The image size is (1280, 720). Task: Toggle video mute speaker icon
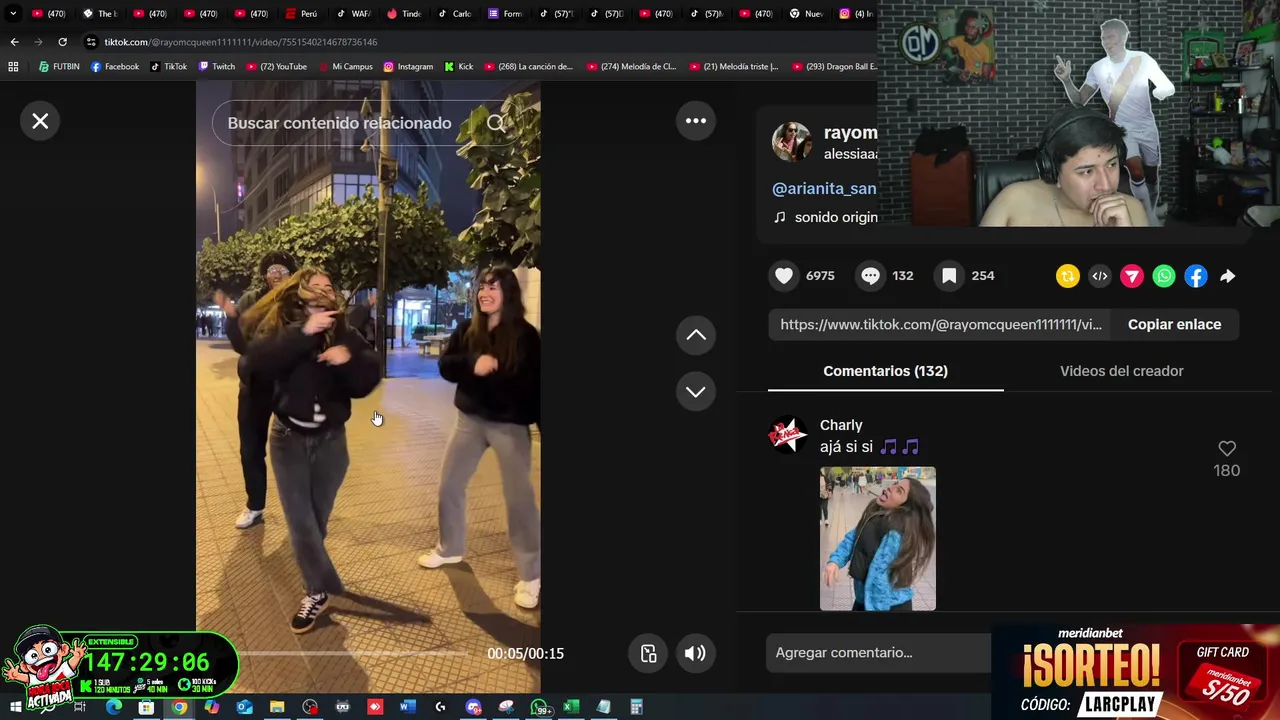tap(694, 654)
